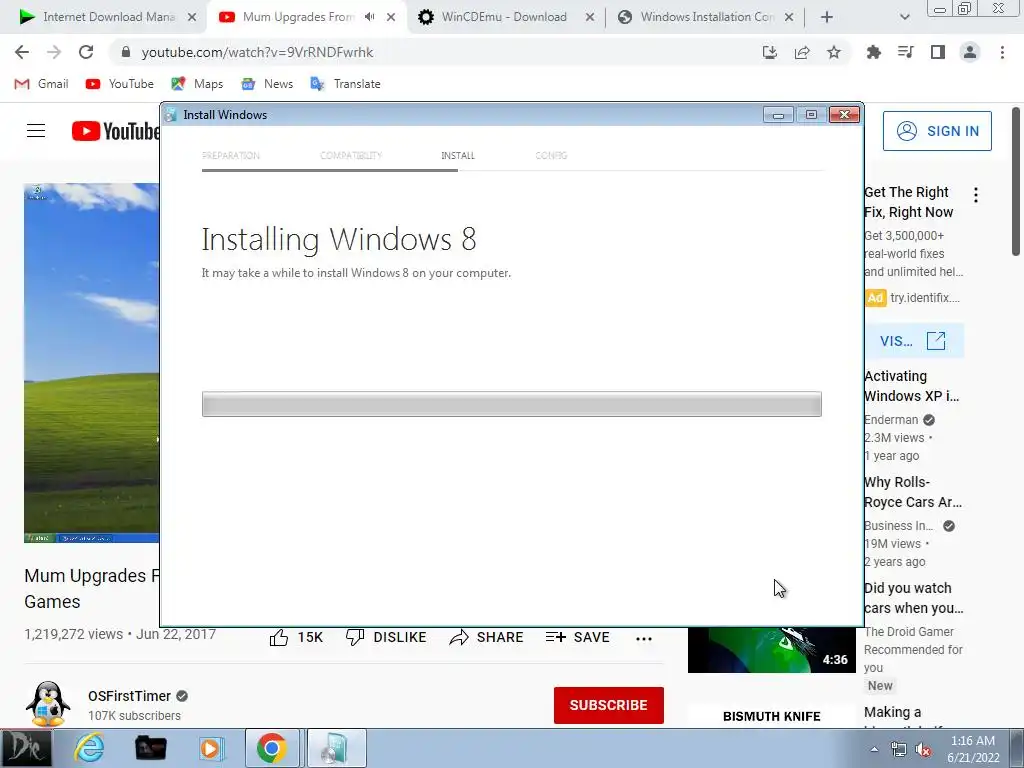
Task: Open Did you watch cars video link
Action: 914,598
